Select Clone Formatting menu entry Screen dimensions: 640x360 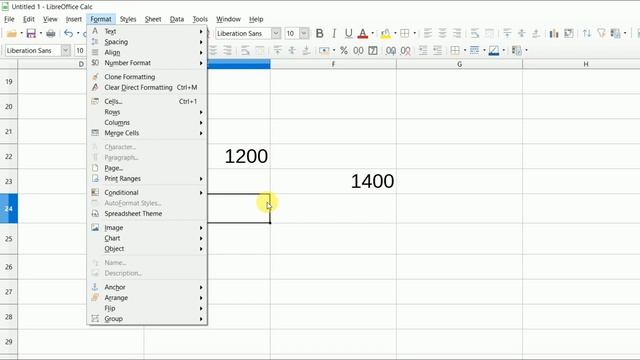(x=147, y=77)
